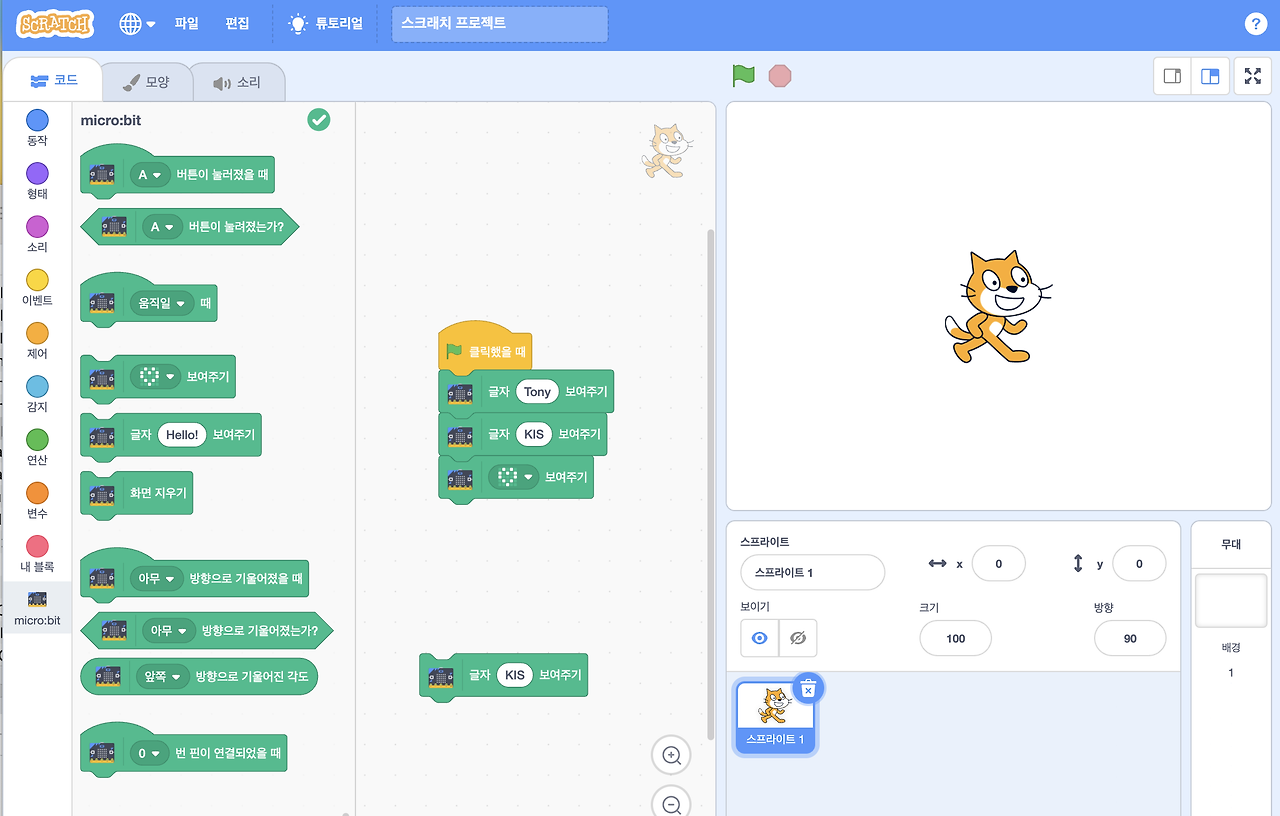Switch to small stage layout
This screenshot has width=1280, height=816.
[1173, 76]
